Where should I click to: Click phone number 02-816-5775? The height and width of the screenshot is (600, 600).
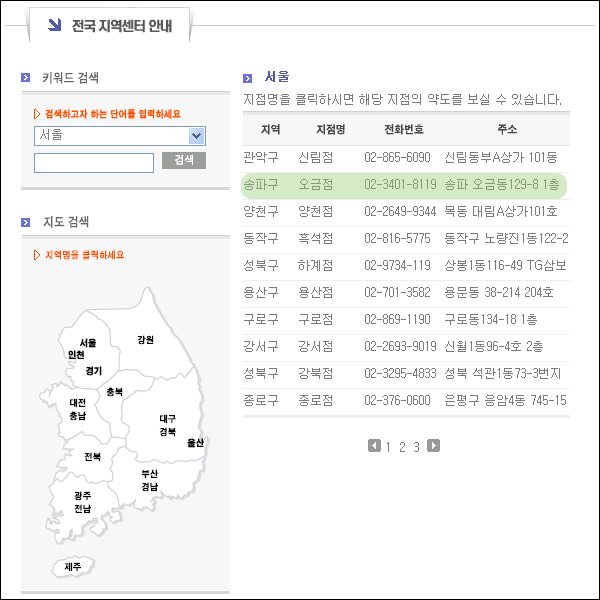(397, 238)
